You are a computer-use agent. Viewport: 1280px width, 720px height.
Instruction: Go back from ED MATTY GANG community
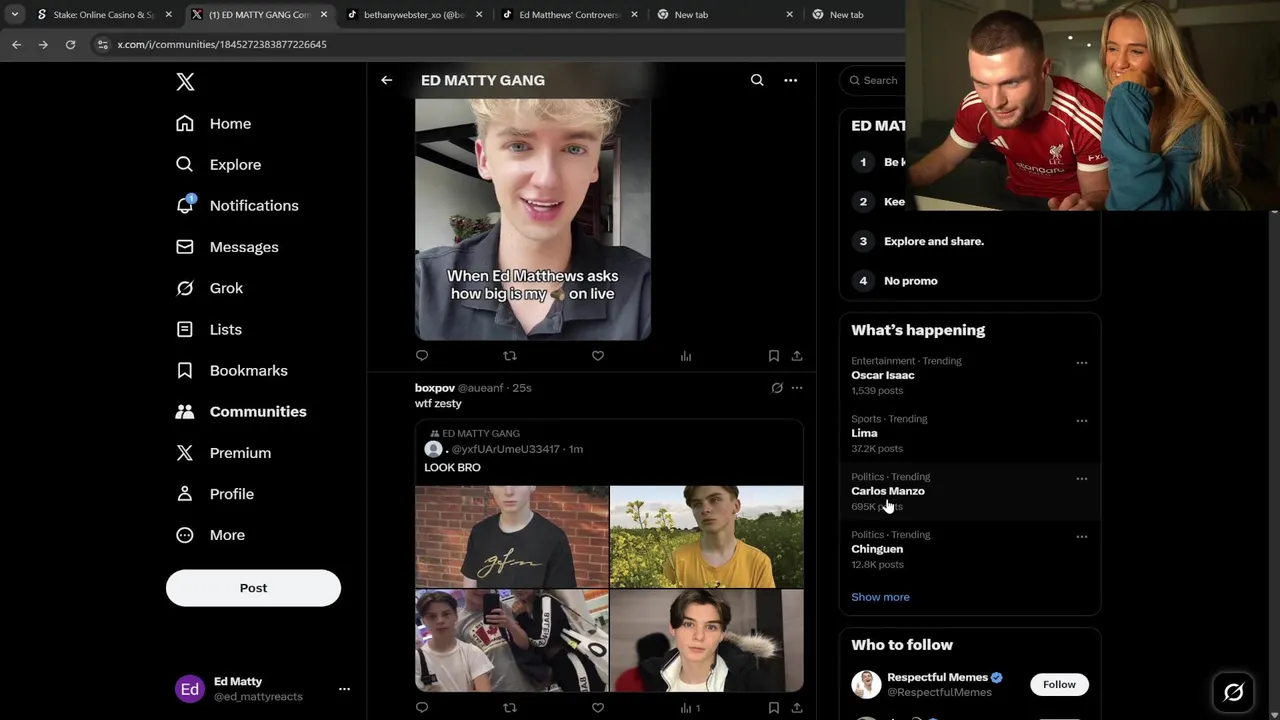pos(386,80)
